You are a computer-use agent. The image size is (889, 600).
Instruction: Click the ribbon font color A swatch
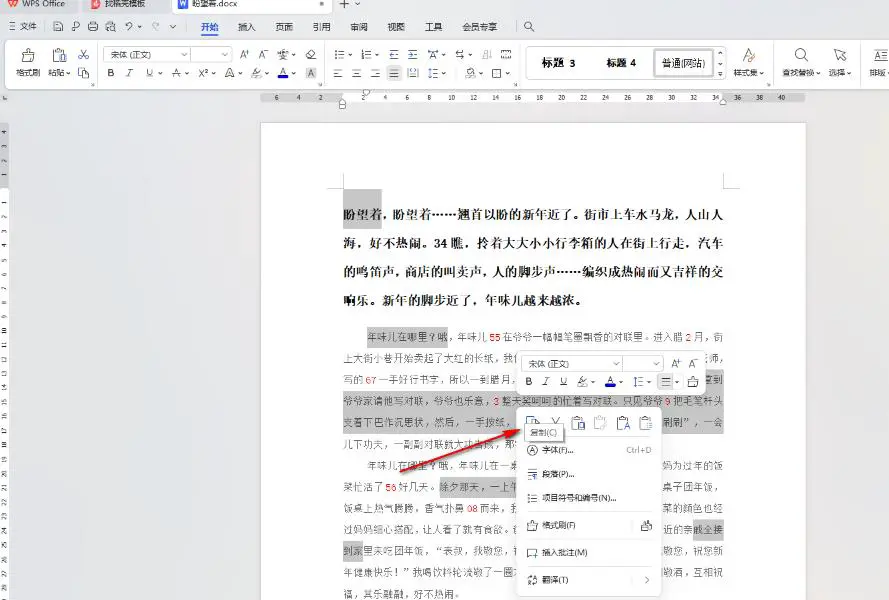click(283, 73)
